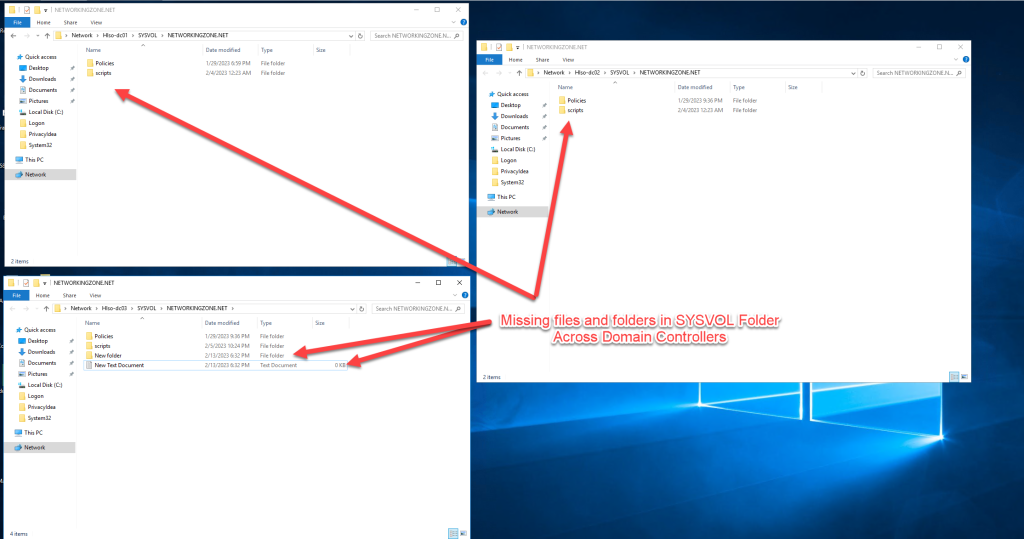This screenshot has width=1024, height=539.
Task: Switch to Details view in Hlso-dc02 window
Action: (954, 377)
